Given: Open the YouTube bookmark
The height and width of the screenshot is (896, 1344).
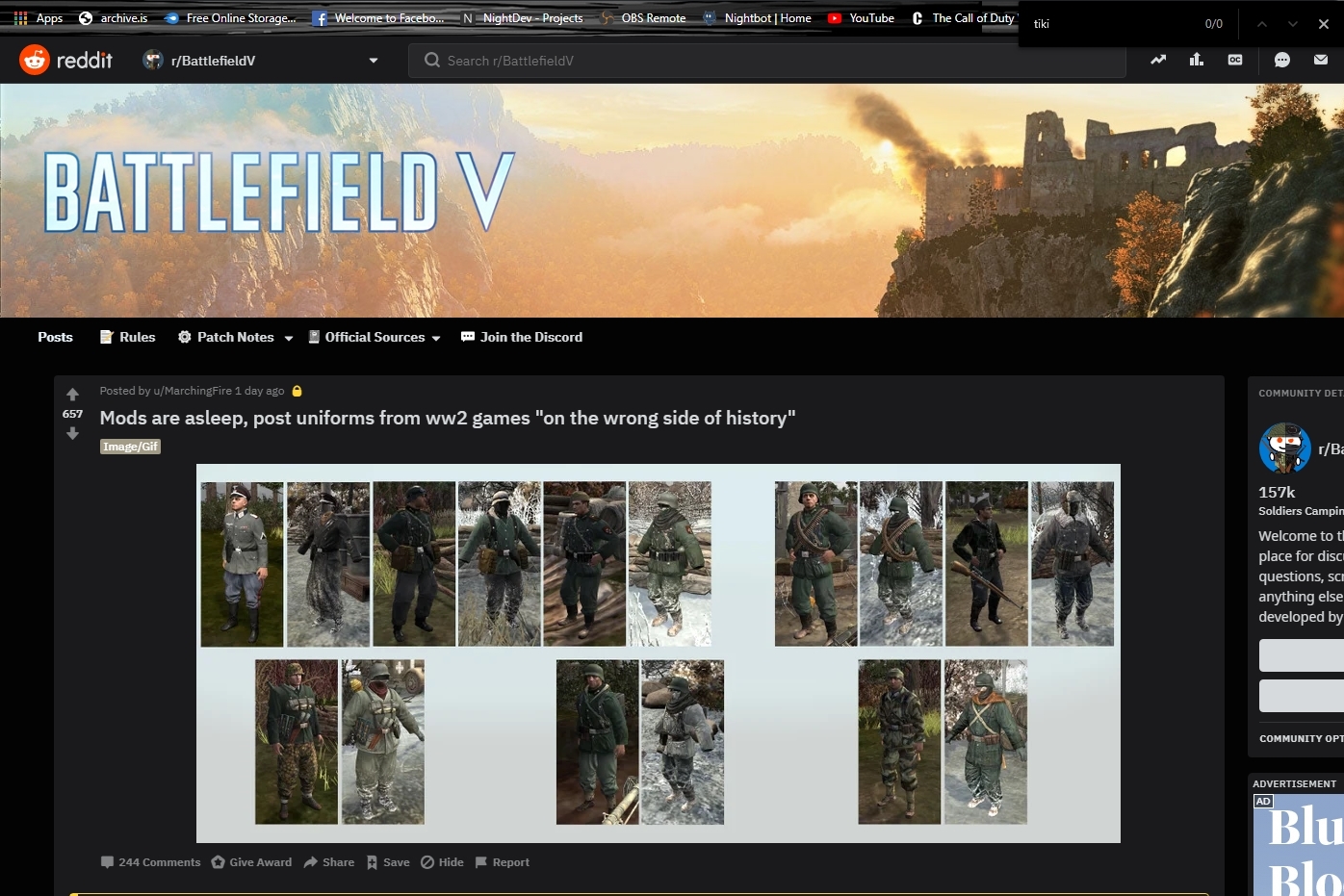Looking at the screenshot, I should click(x=862, y=18).
